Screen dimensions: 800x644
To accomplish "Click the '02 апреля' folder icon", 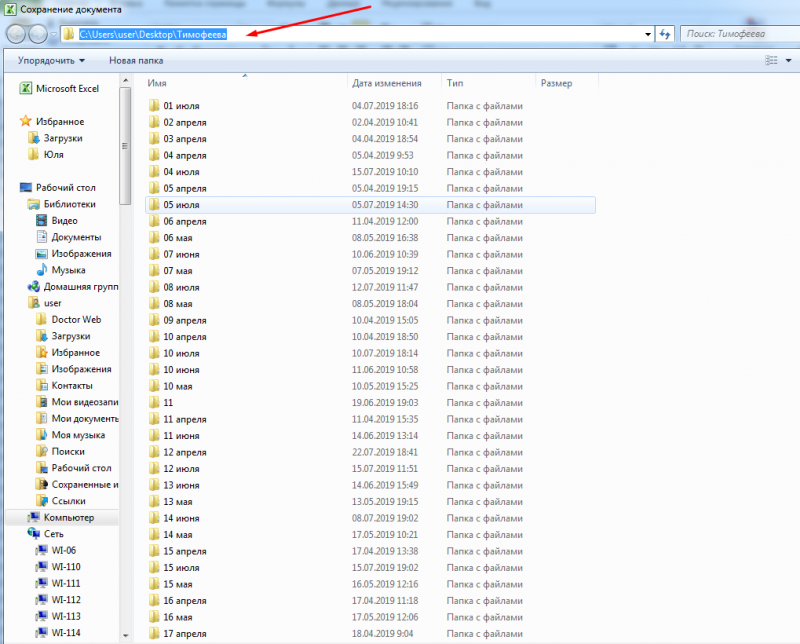I will [154, 122].
